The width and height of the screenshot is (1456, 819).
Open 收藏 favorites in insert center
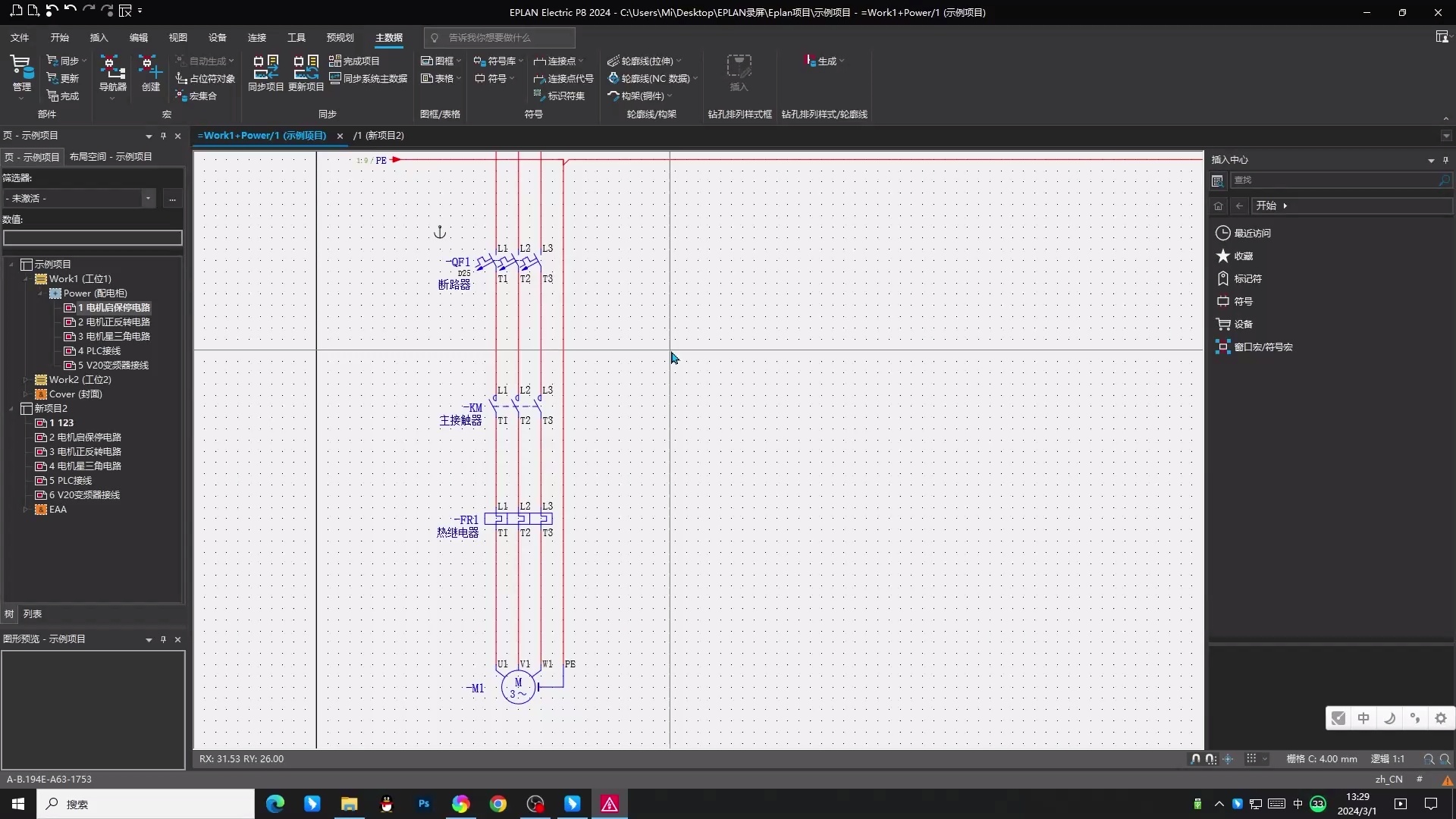click(1243, 256)
